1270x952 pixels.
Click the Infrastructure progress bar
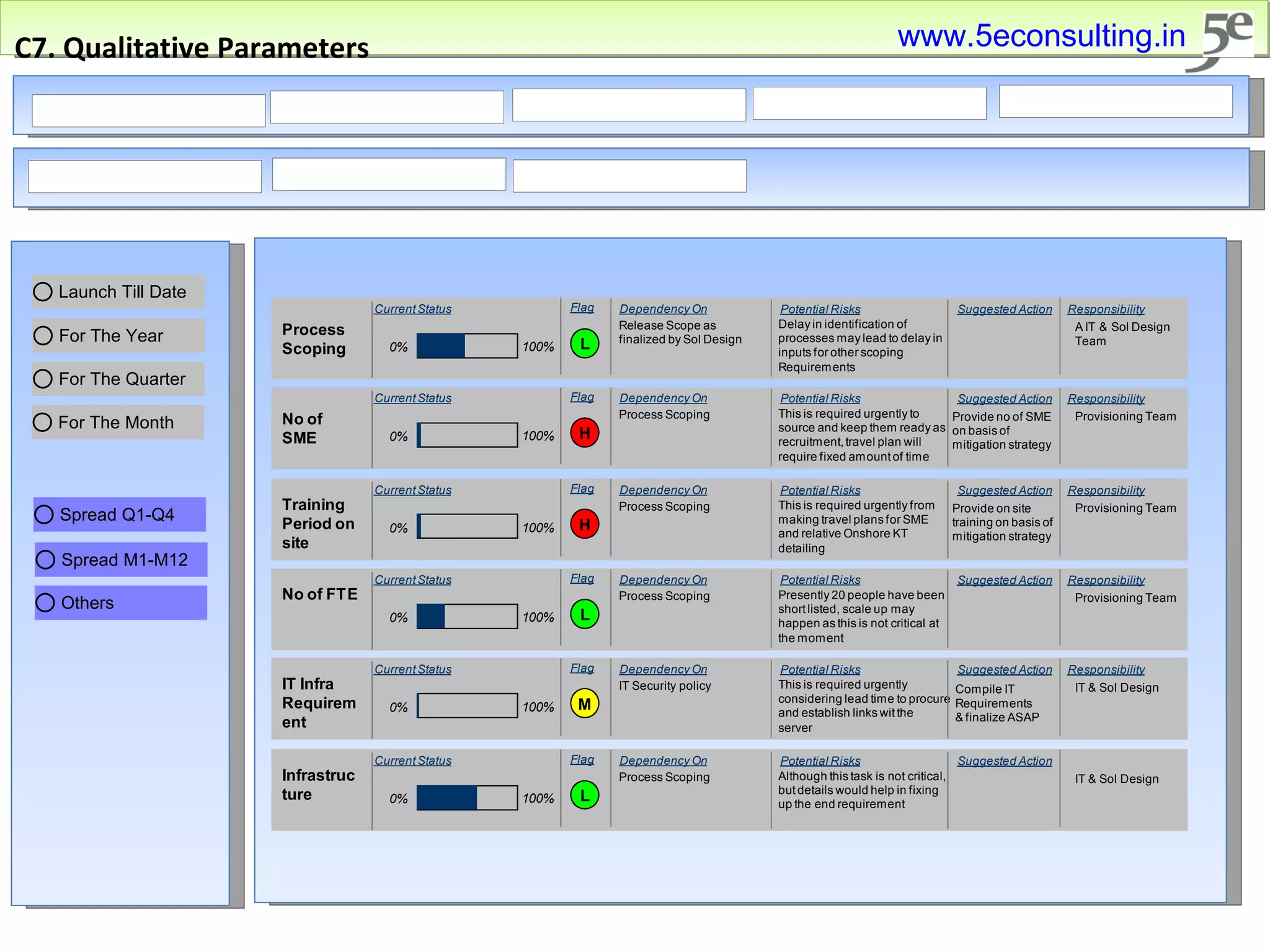click(467, 798)
